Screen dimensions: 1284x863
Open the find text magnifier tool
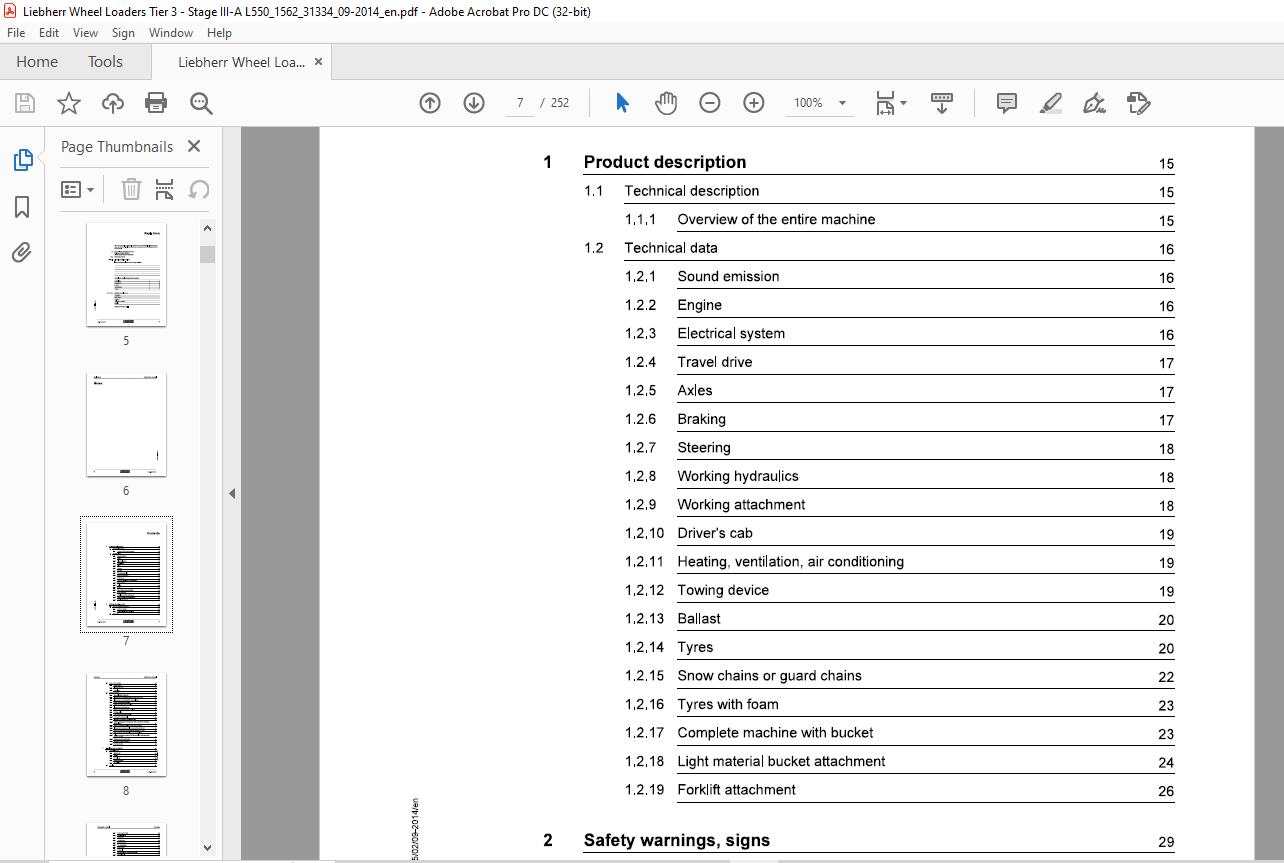[201, 103]
